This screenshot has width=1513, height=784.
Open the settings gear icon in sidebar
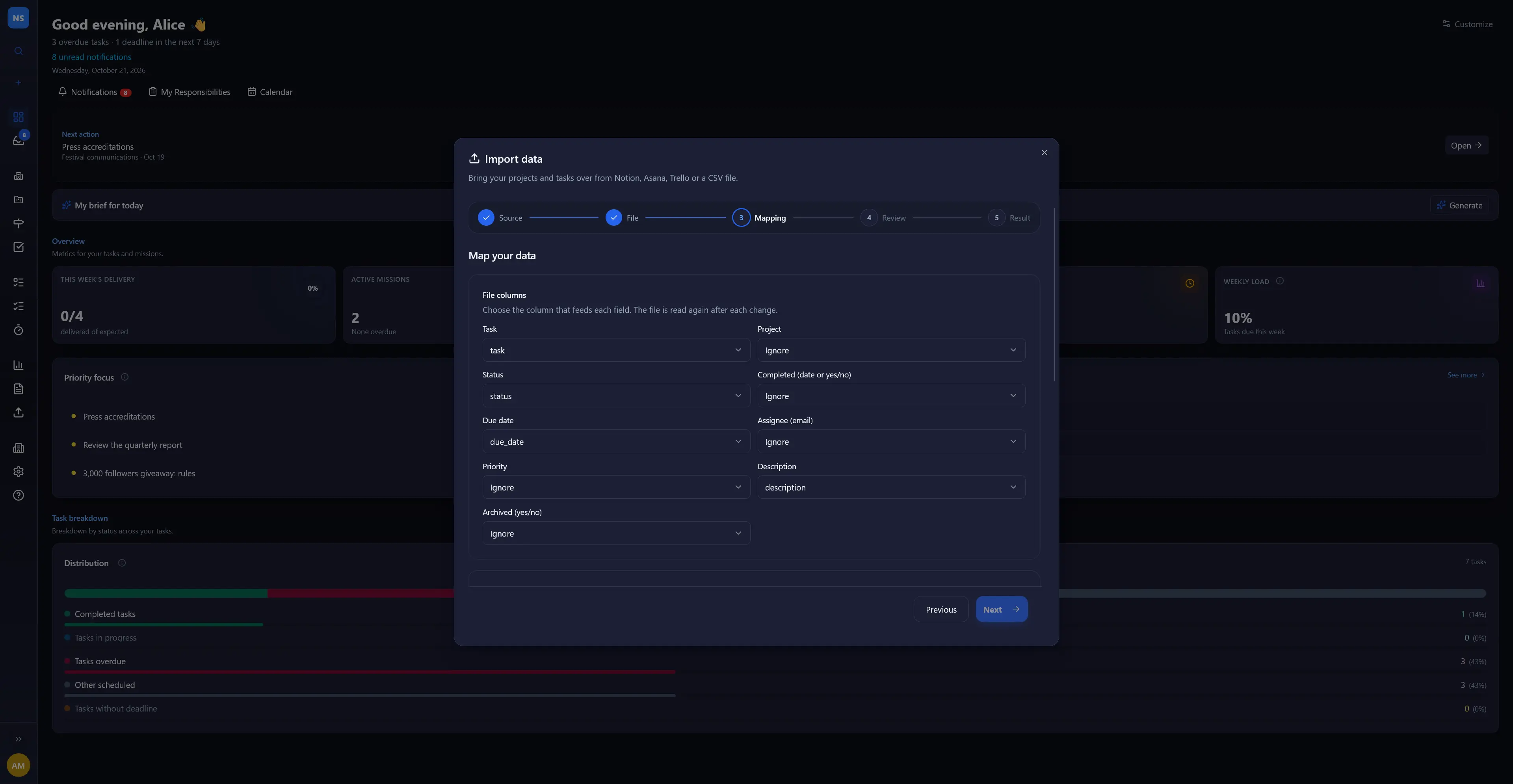click(x=18, y=472)
